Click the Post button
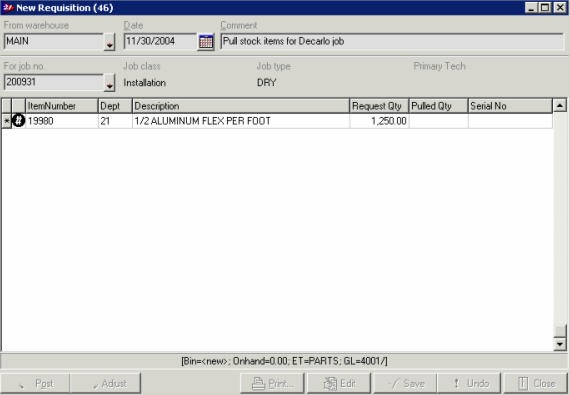The width and height of the screenshot is (570, 395). click(35, 383)
